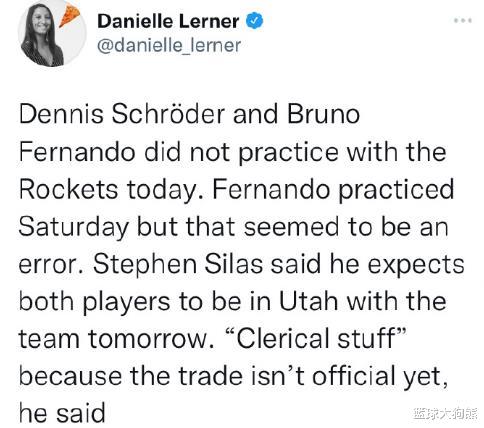The height and width of the screenshot is (428, 484).
Task: Click the word error in the tweet
Action: (51, 265)
